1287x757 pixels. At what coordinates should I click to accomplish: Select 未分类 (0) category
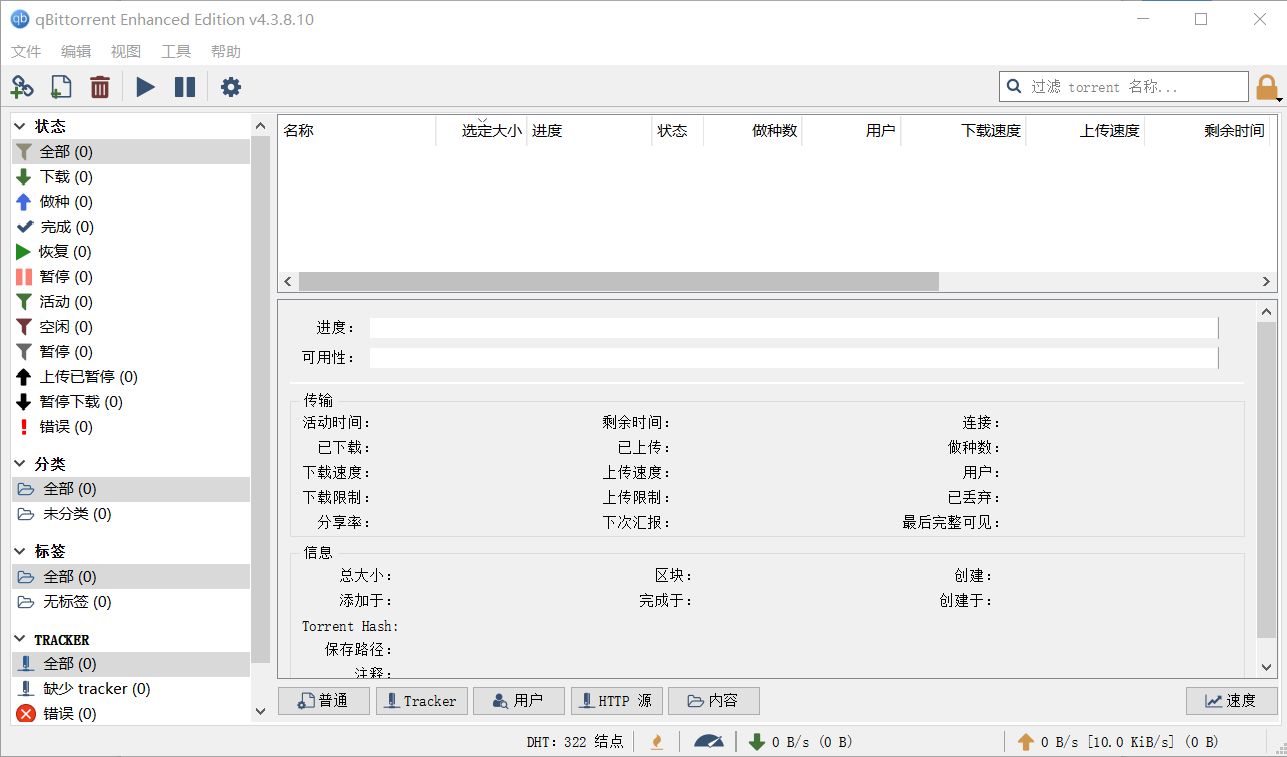[x=130, y=514]
